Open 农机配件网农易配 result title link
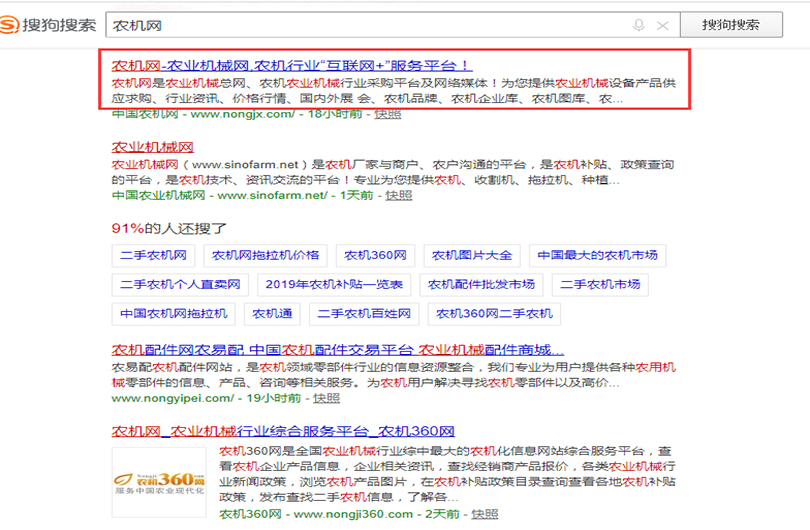This screenshot has height=530, width=810. 338,351
